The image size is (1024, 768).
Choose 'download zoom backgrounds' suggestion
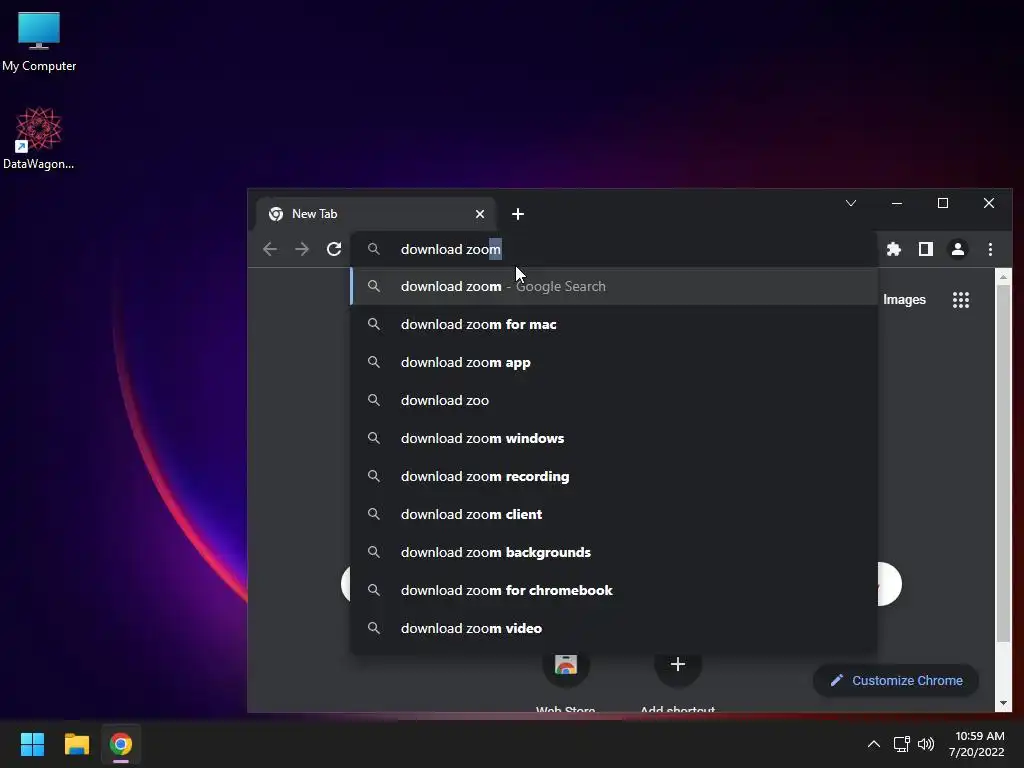[x=614, y=552]
